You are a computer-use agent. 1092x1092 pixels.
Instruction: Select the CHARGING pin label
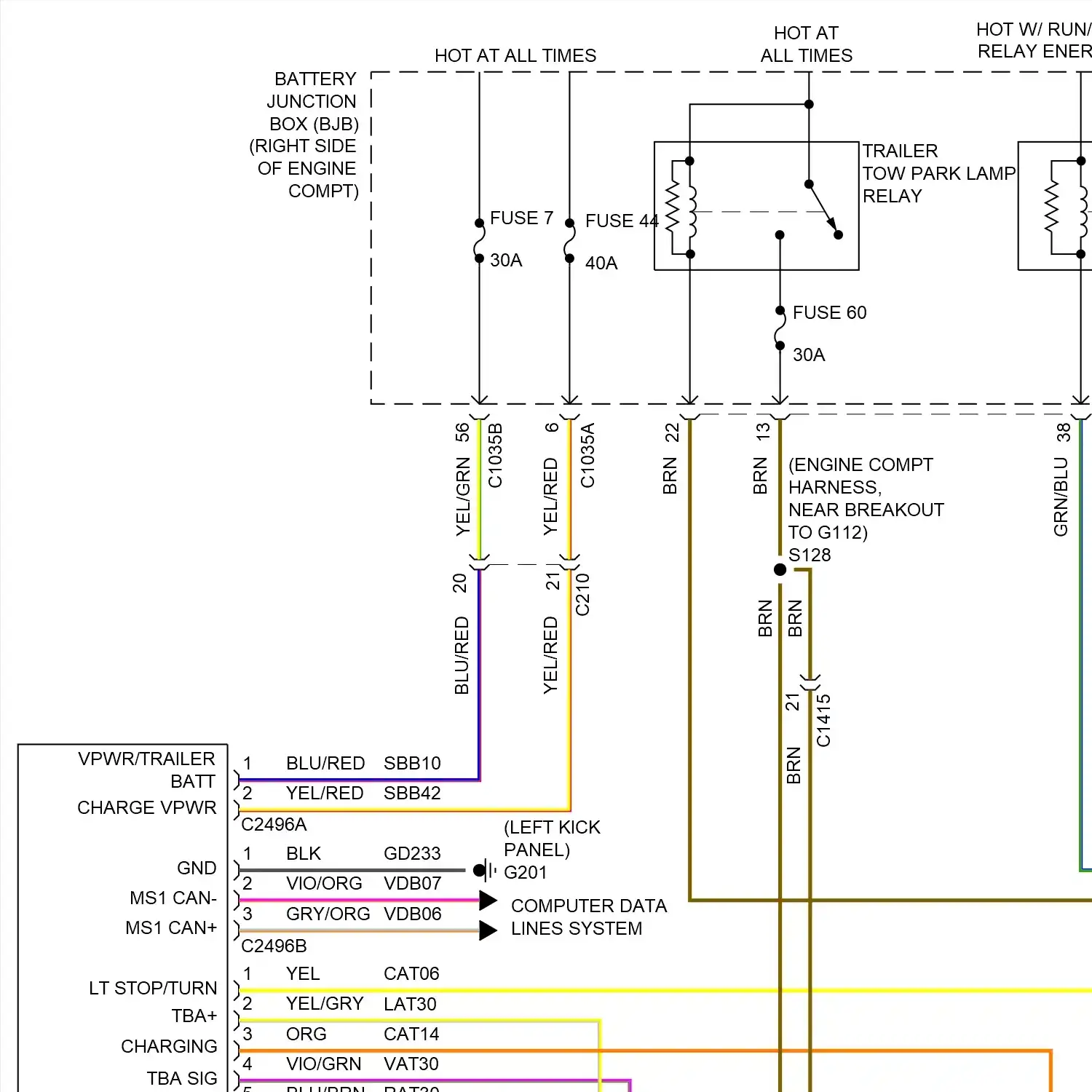(169, 1046)
